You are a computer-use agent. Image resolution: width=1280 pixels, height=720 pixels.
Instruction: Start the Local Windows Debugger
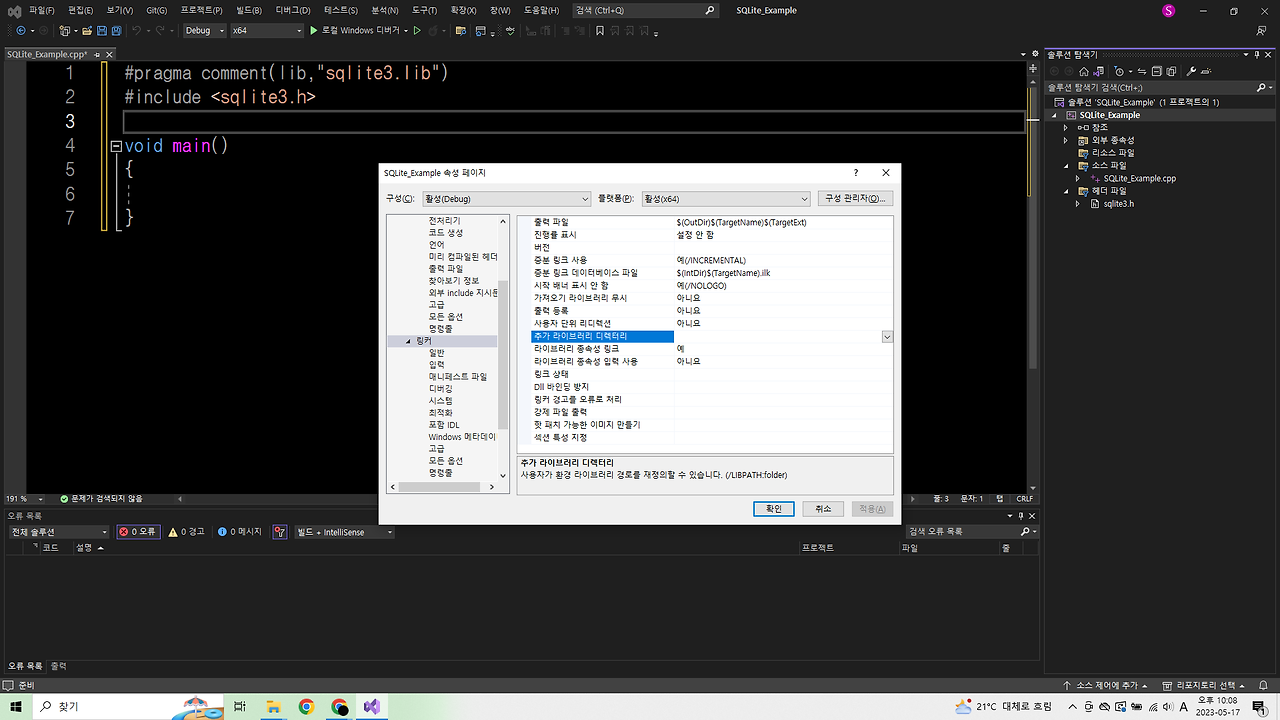[358, 30]
